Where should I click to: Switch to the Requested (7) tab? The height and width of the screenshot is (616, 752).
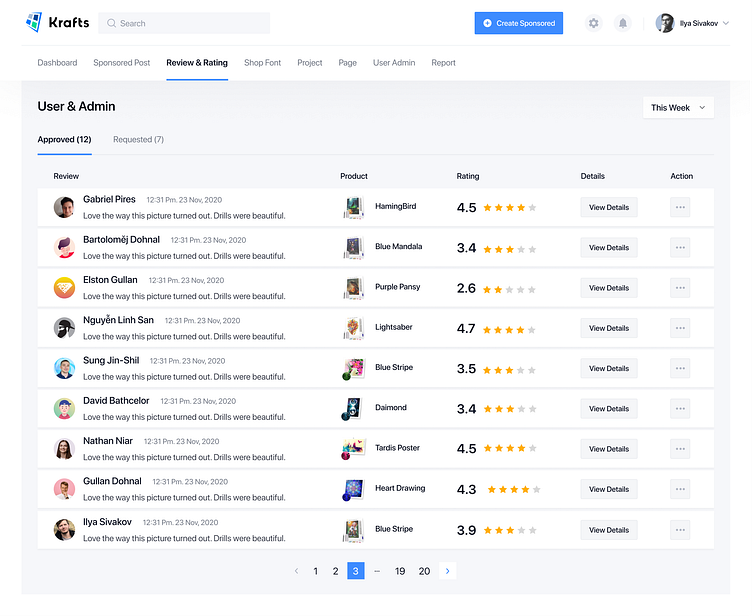click(139, 140)
